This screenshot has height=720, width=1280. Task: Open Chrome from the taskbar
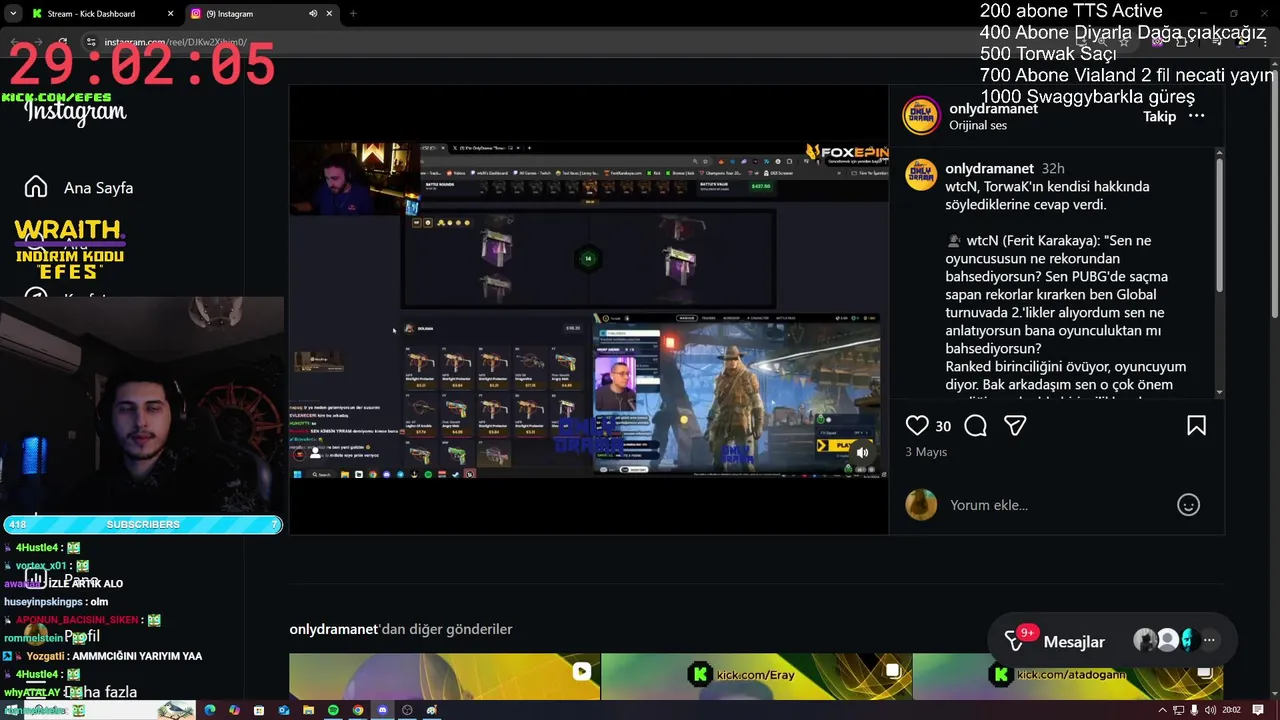[357, 710]
